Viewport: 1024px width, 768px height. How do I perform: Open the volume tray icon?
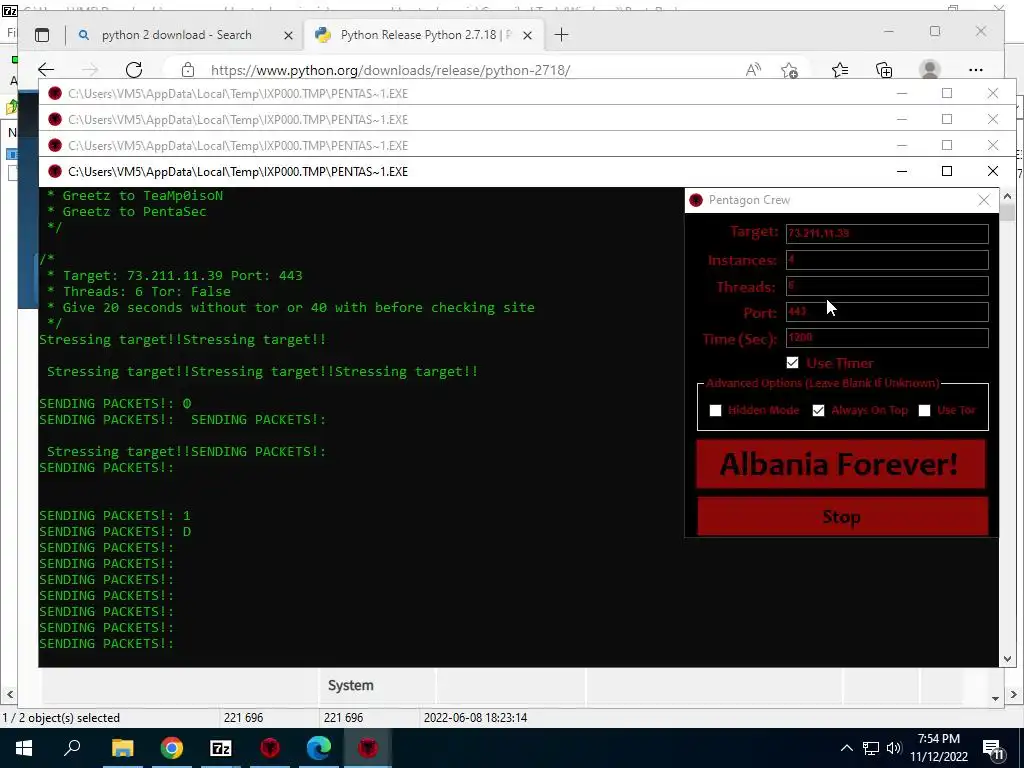(894, 748)
